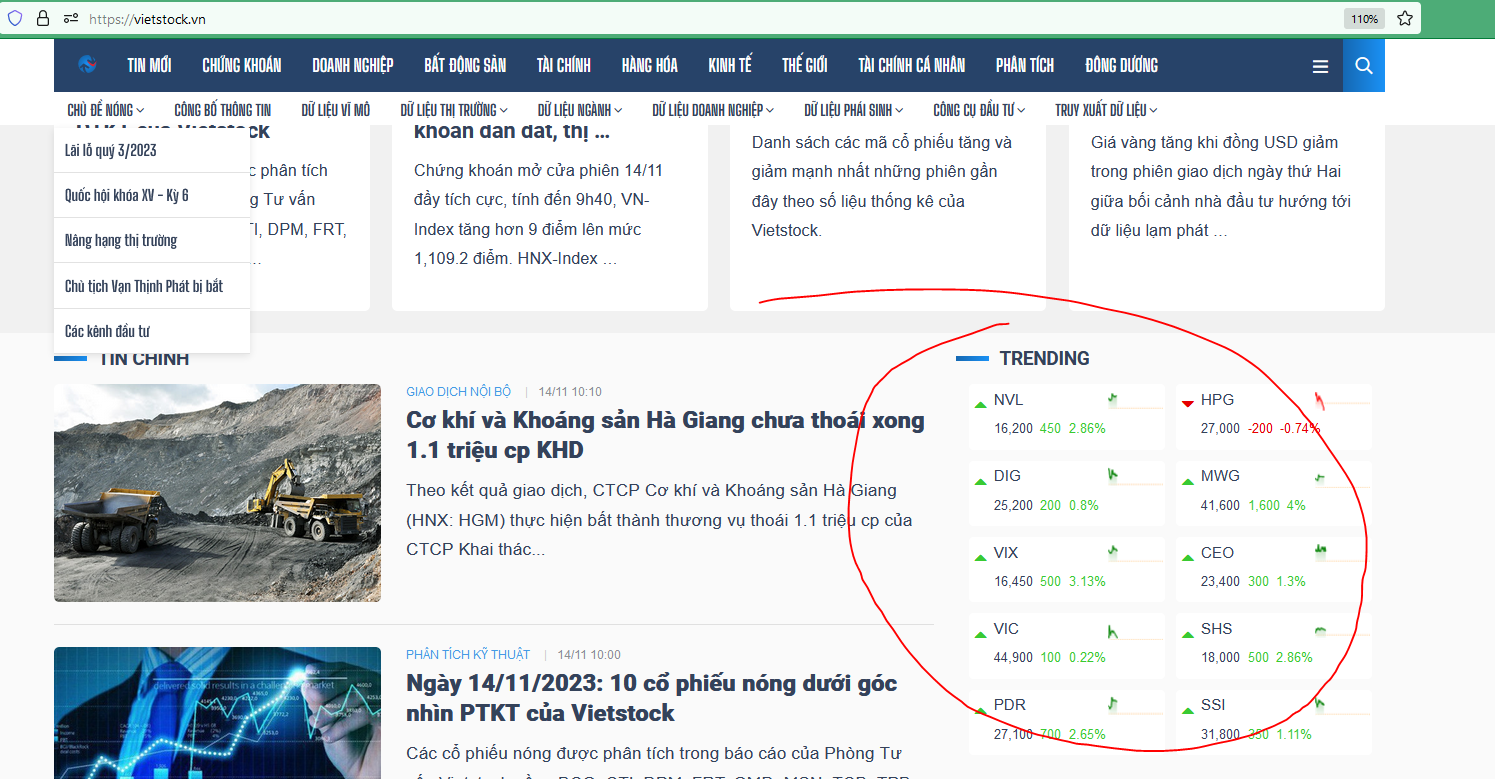
Task: Click the SSI mini sparkline chart
Action: 1342,706
